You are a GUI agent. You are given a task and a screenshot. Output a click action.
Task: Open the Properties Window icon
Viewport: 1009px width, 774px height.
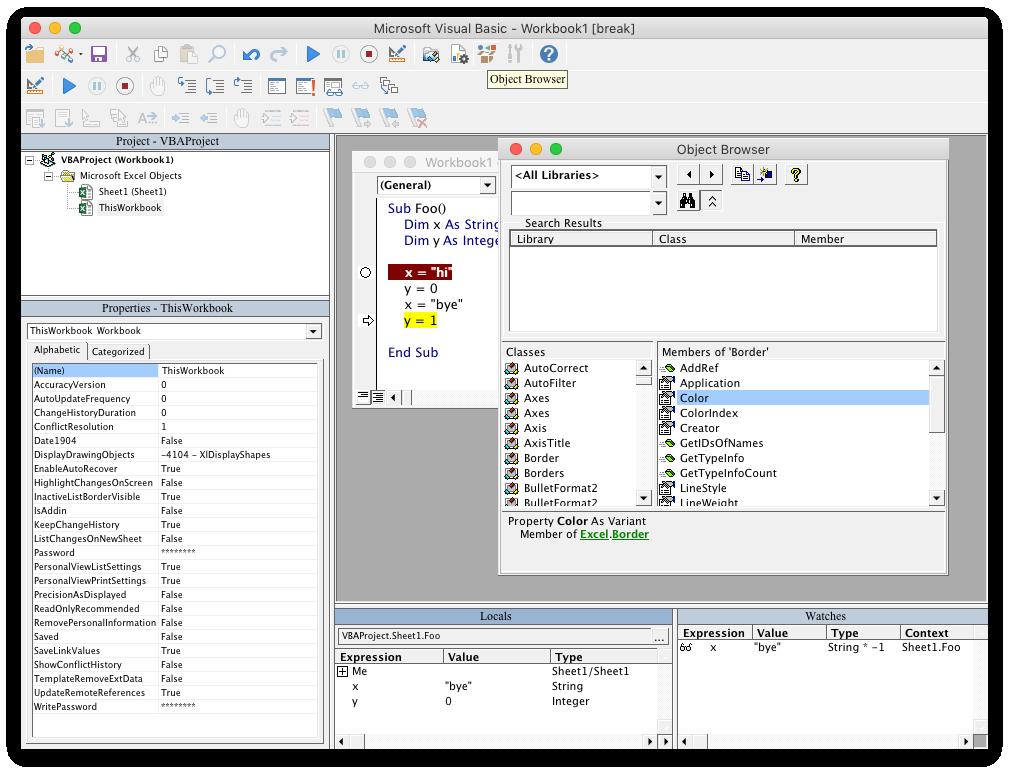pyautogui.click(x=459, y=54)
